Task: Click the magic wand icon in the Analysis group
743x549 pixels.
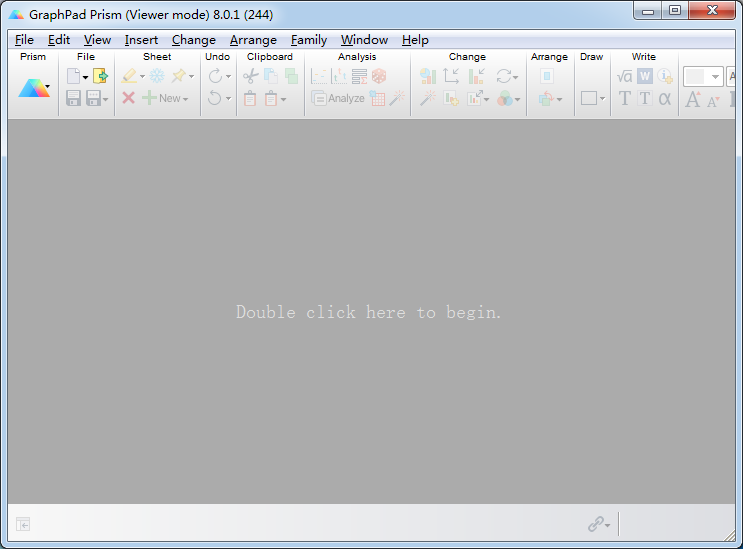Action: [x=397, y=98]
